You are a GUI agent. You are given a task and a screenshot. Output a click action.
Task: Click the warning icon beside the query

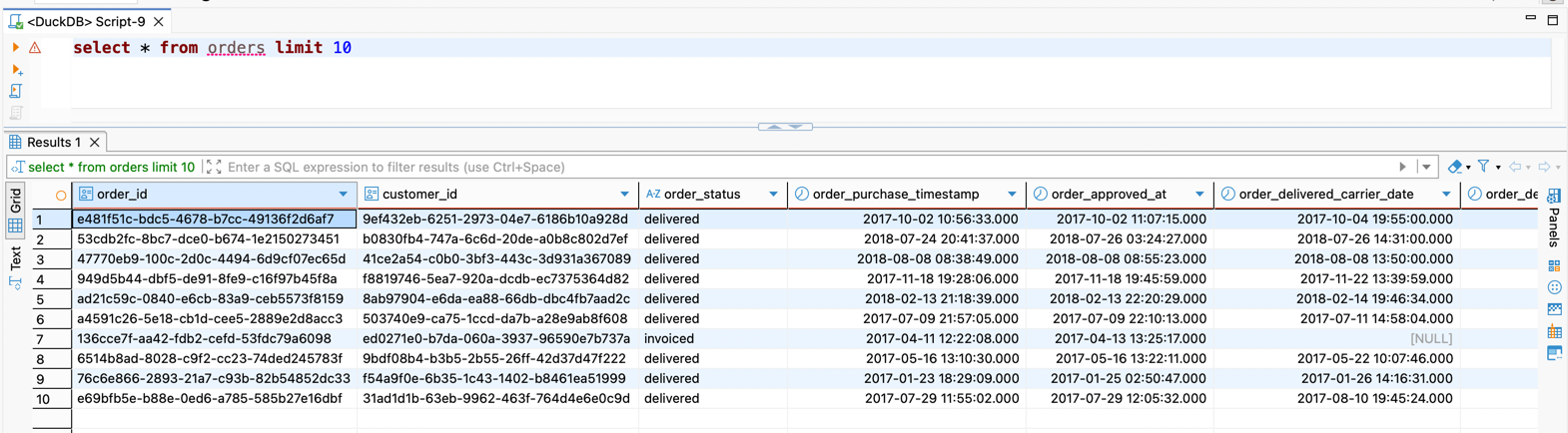coord(35,48)
